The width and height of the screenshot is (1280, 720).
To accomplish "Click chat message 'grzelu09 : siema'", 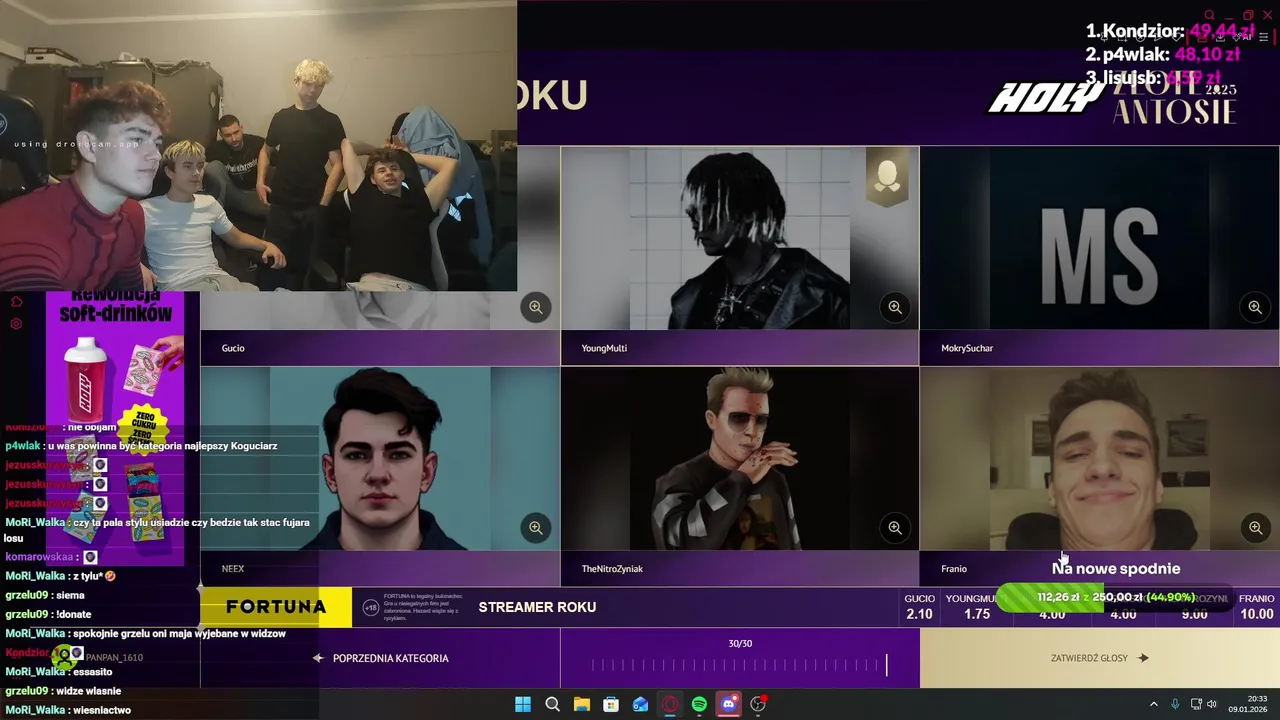I will (x=45, y=595).
